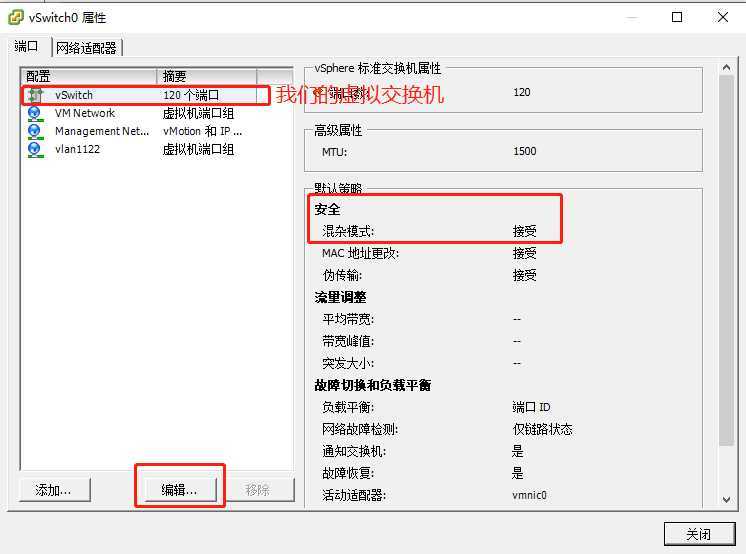This screenshot has height=554, width=746.
Task: Click the 'vMotion 和 IP ...' summary cell
Action: 202,131
